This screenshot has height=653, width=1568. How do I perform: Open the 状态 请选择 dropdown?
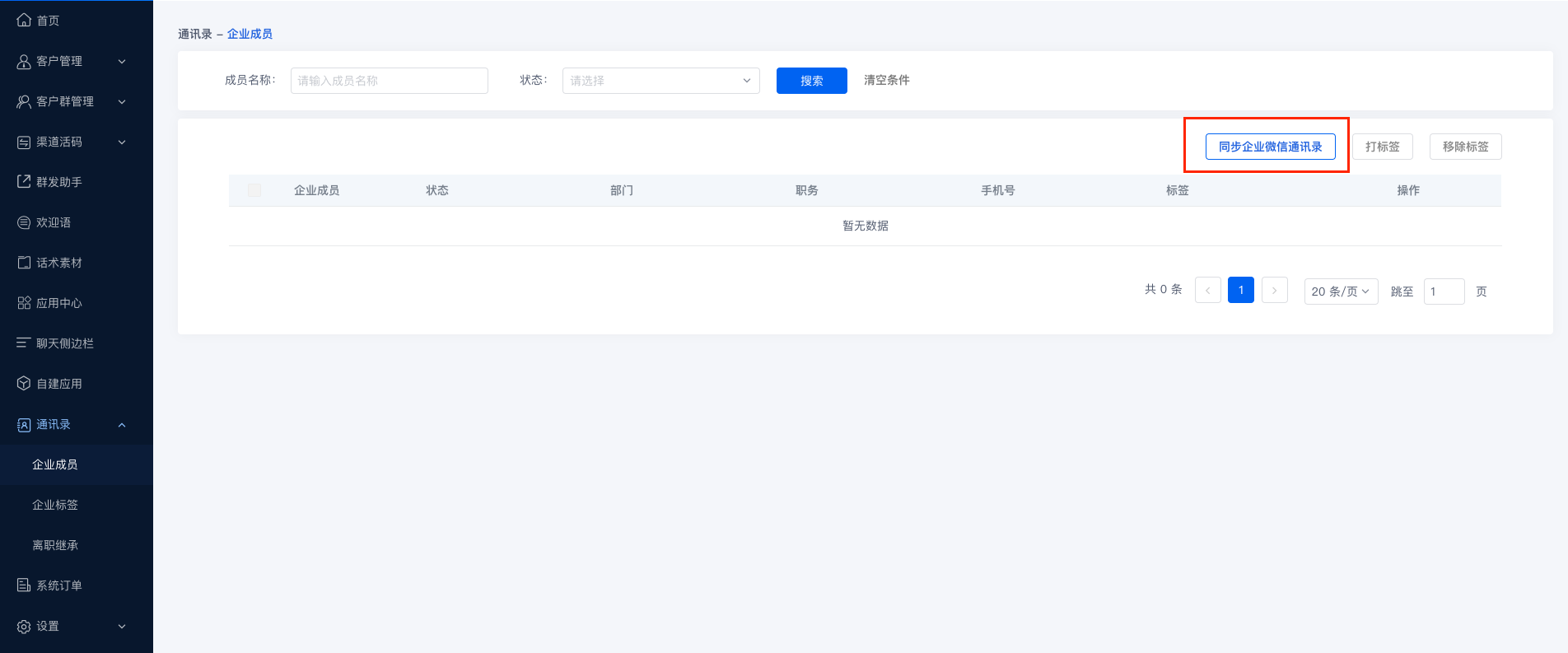click(661, 81)
